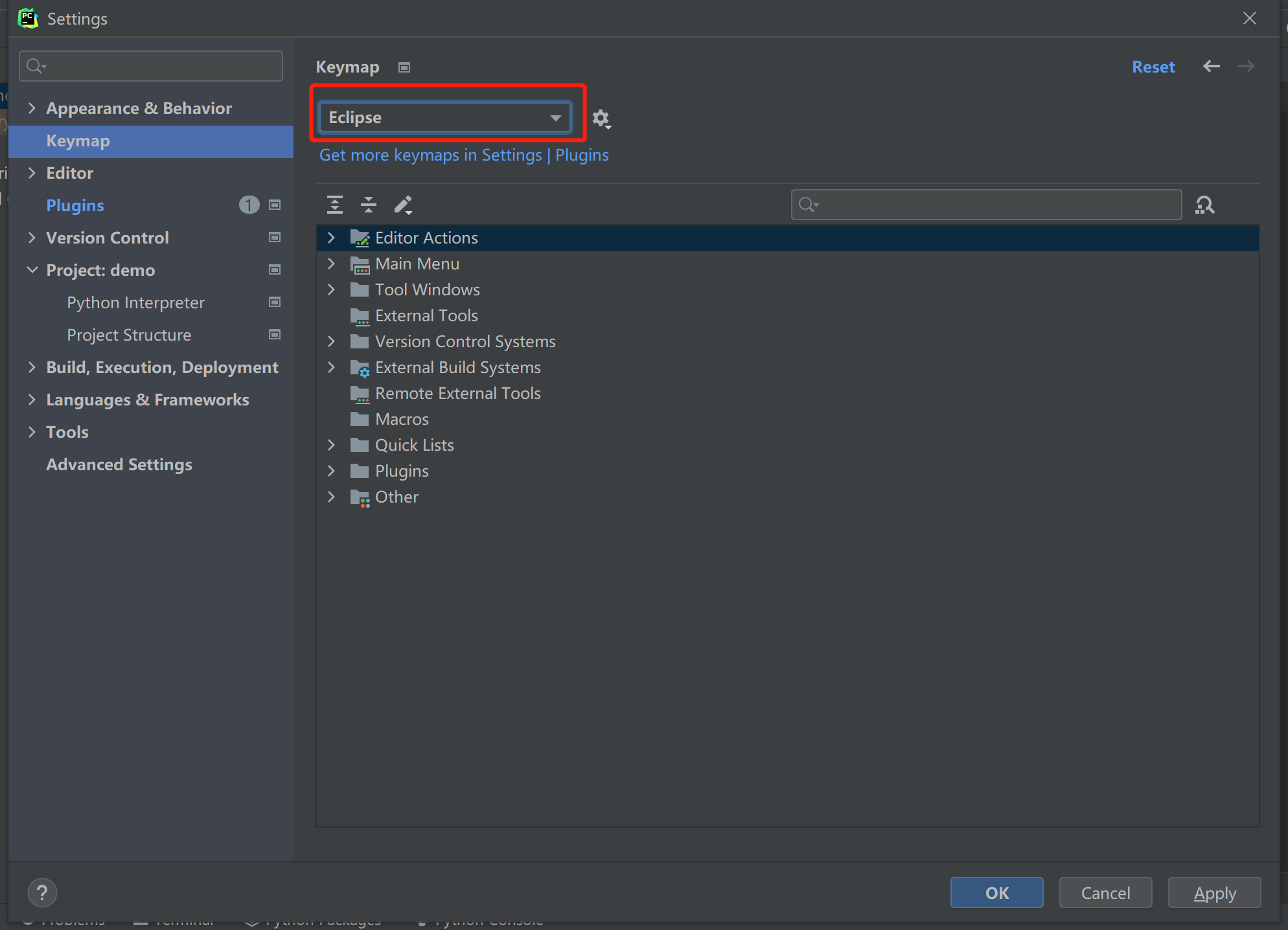The width and height of the screenshot is (1288, 930).
Task: Click project-level icon in Project: demo row
Action: pos(275,269)
